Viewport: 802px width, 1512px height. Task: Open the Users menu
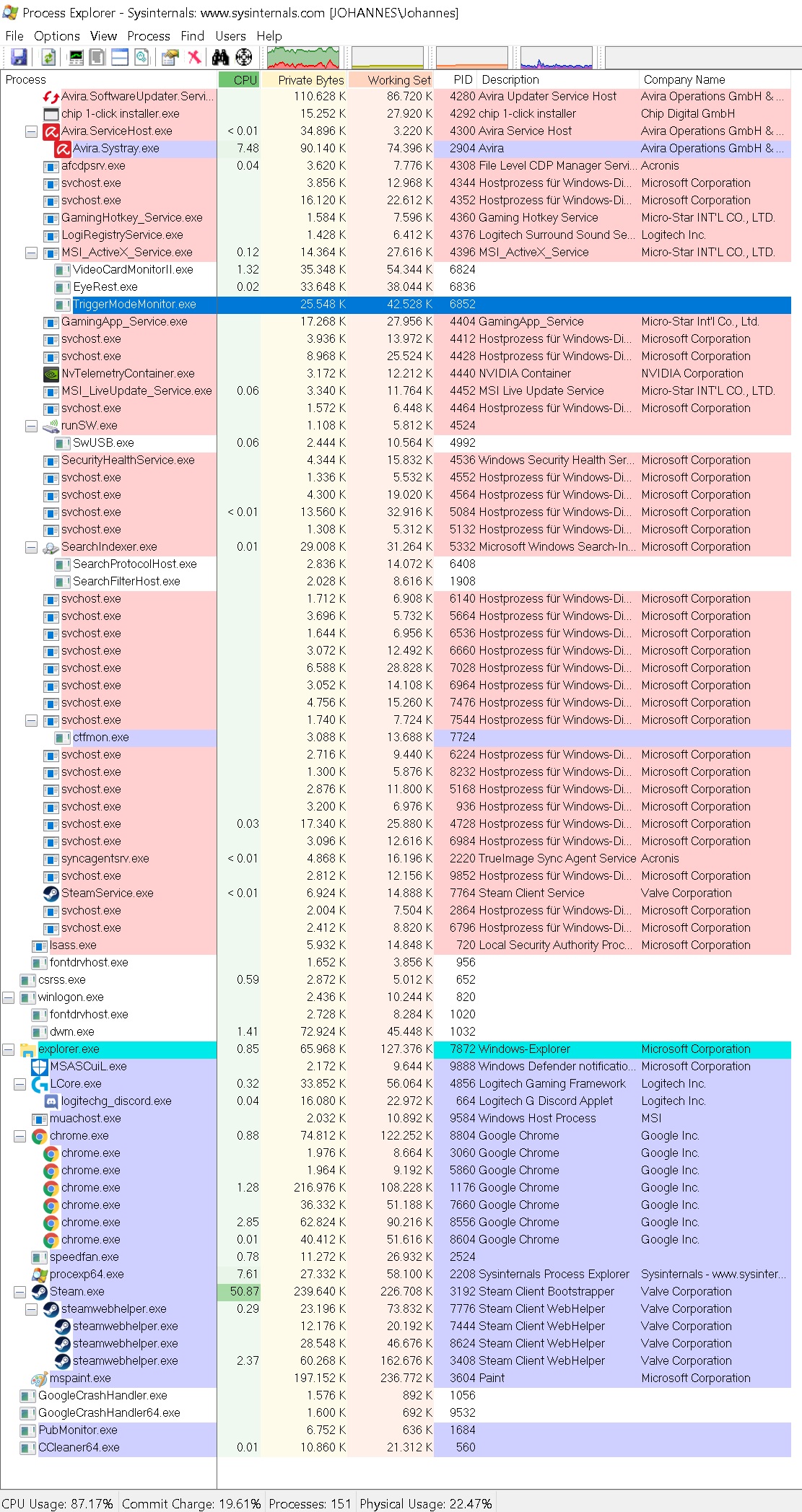click(x=230, y=36)
